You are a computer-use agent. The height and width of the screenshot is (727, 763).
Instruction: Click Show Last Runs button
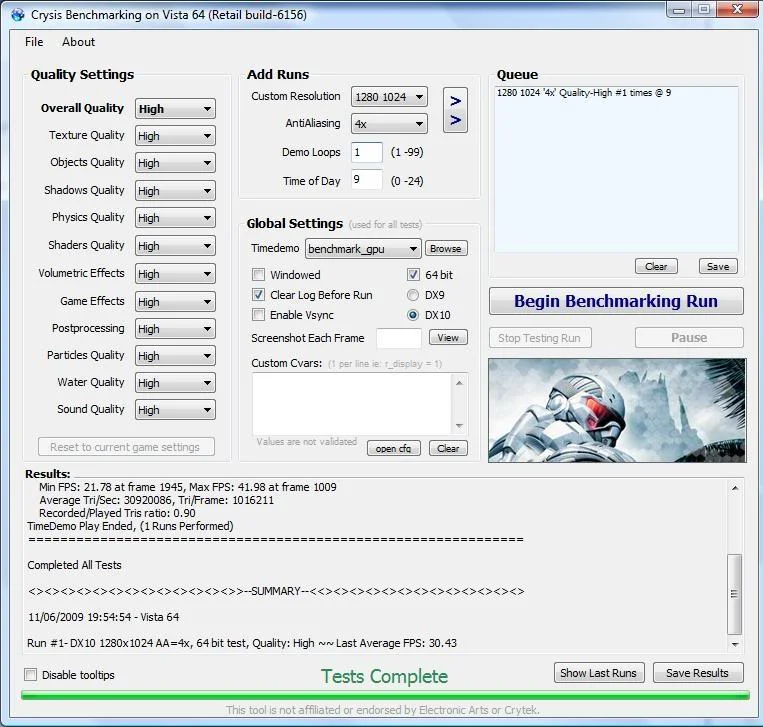point(599,672)
